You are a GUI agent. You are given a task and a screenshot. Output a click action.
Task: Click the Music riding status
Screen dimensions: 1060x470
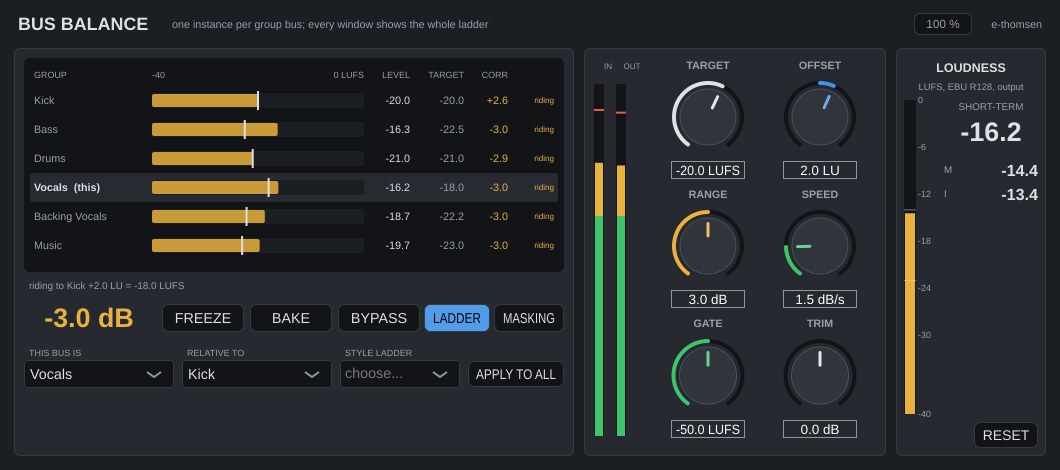544,245
